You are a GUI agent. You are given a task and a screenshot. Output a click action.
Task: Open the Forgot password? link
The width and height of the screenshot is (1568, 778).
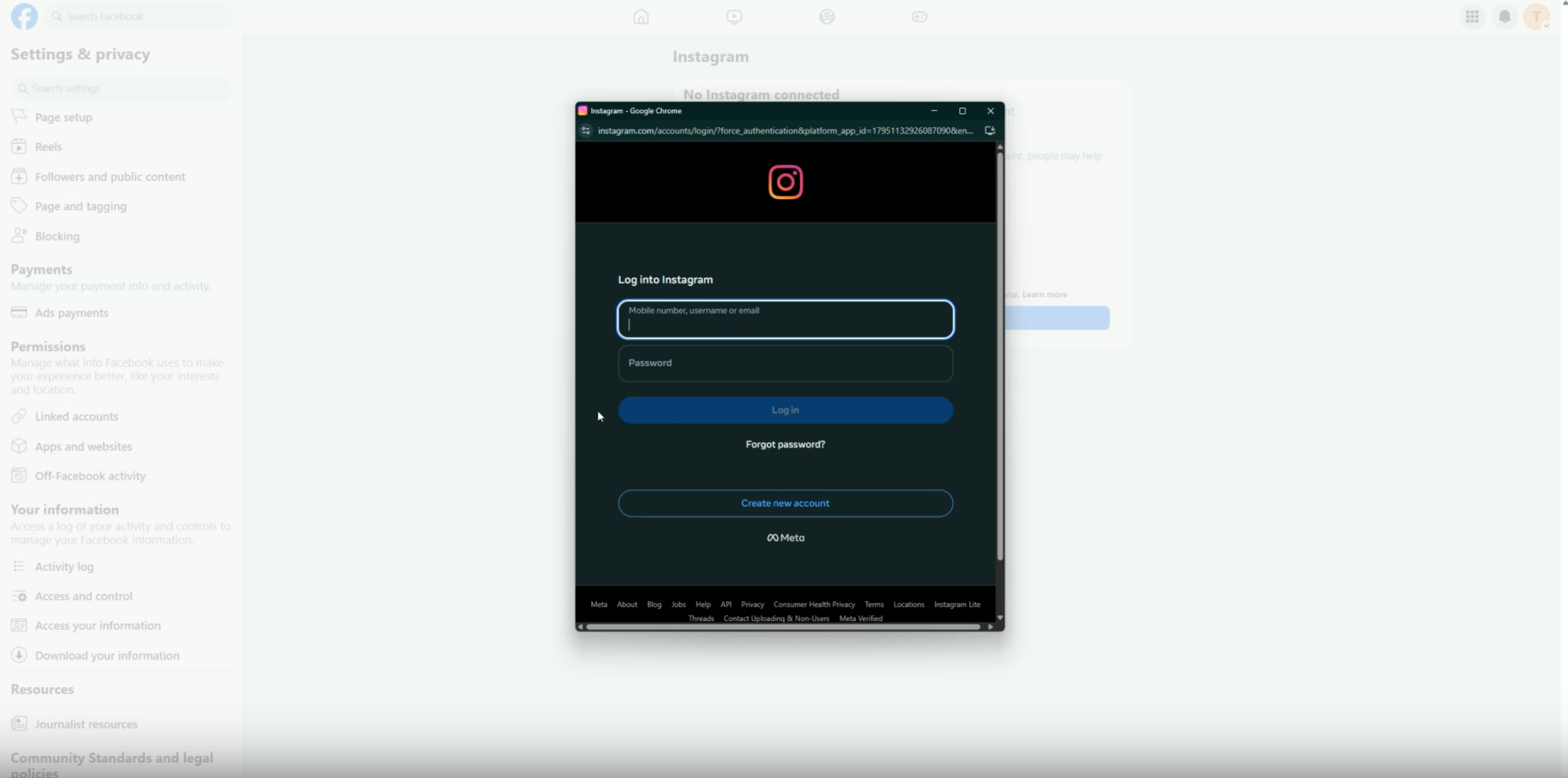pyautogui.click(x=785, y=444)
